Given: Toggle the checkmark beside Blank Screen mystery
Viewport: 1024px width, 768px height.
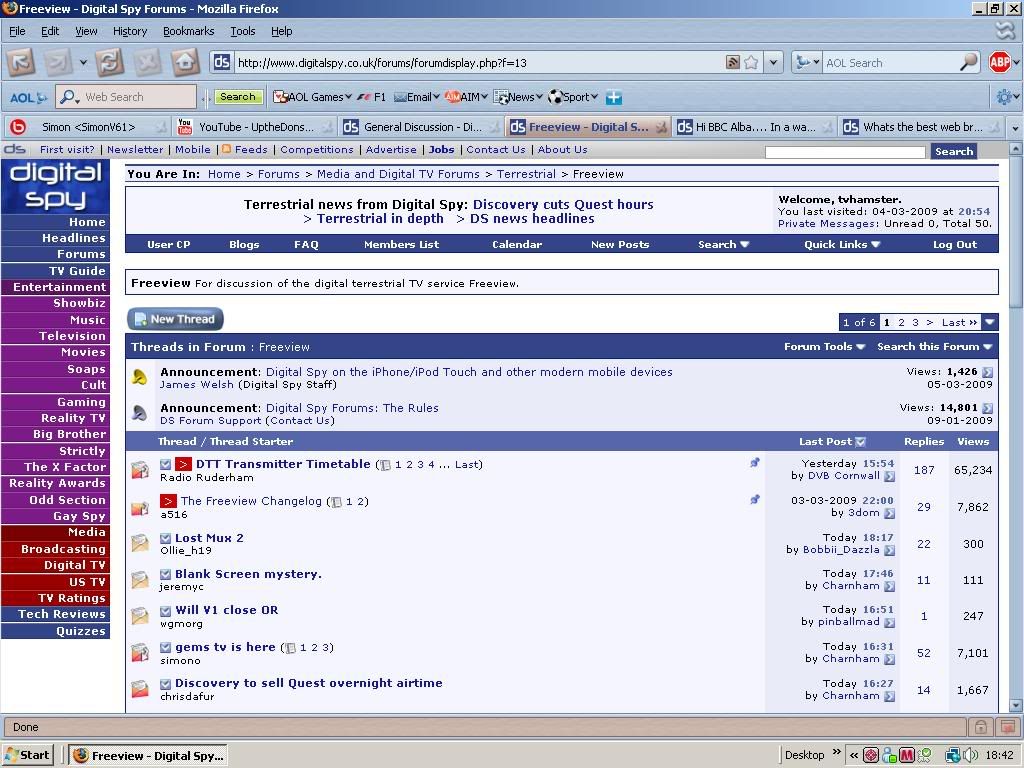Looking at the screenshot, I should pos(166,574).
